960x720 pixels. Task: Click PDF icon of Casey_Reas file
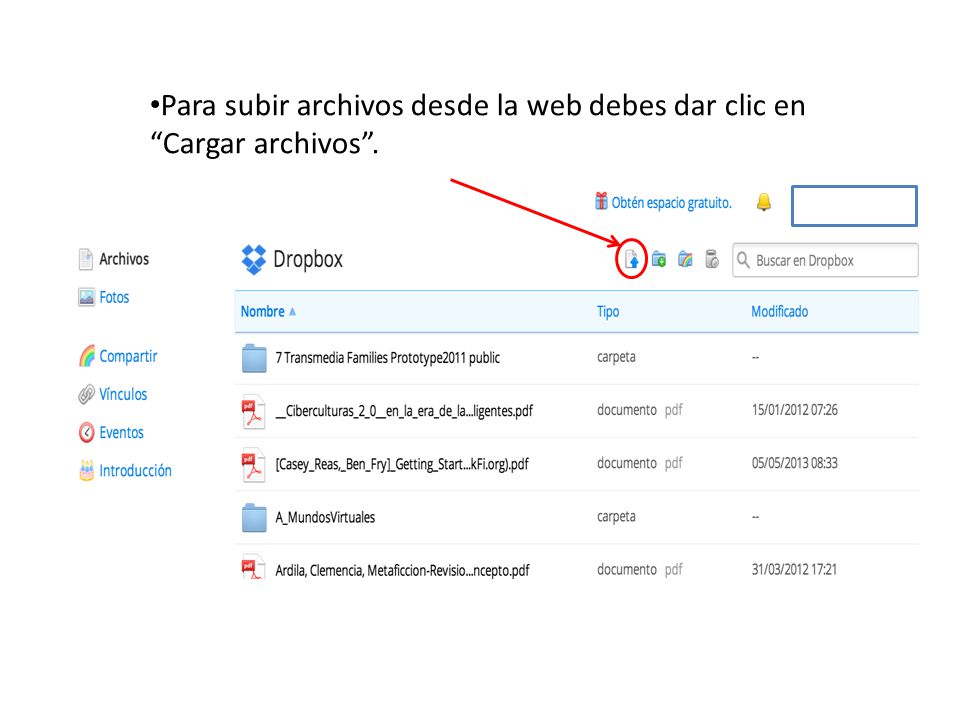pyautogui.click(x=253, y=465)
